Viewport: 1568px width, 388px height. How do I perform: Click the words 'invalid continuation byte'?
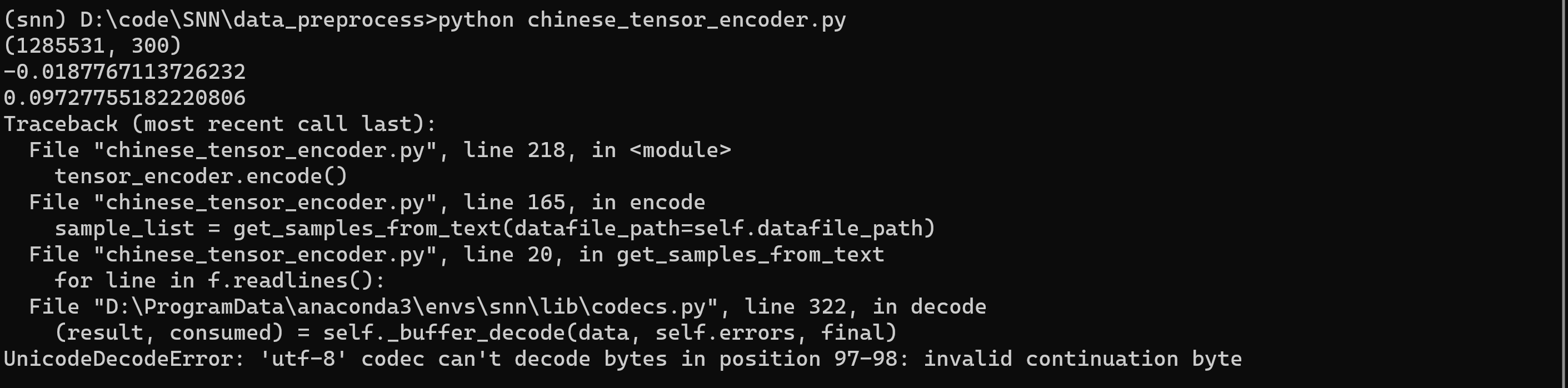(x=1082, y=359)
